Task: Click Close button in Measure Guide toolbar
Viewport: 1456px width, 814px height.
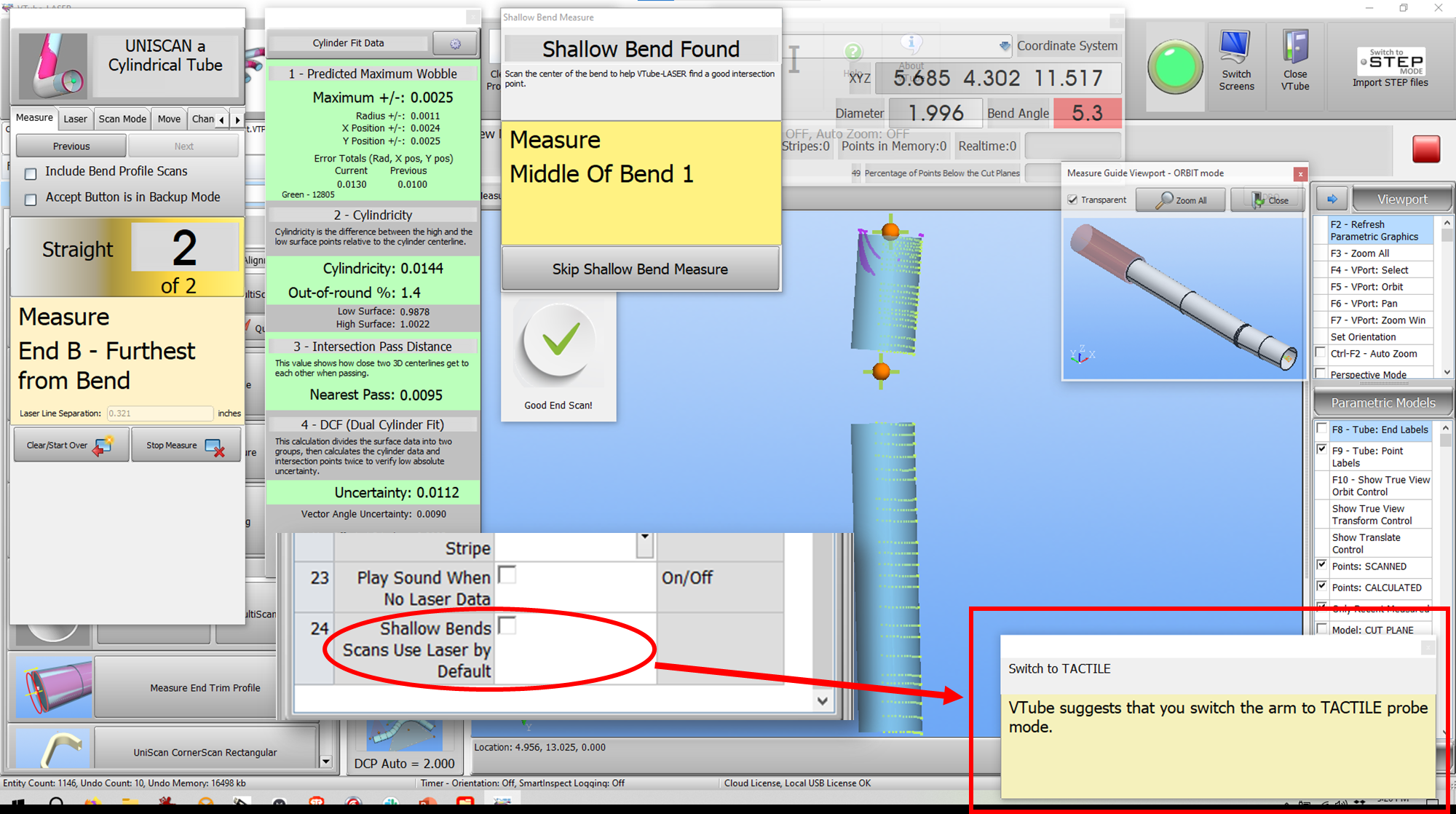Action: point(1267,200)
